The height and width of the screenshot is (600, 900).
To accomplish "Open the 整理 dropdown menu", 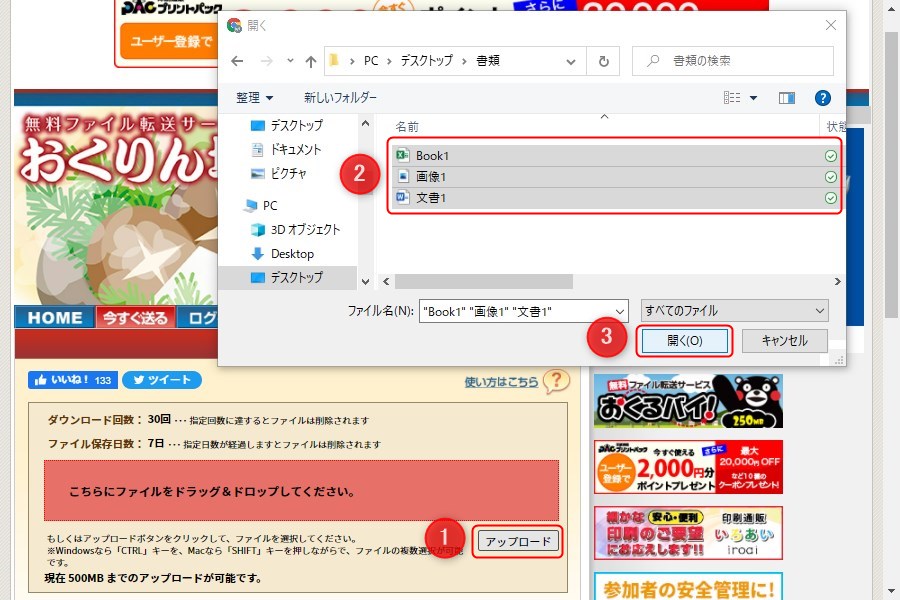I will [x=254, y=98].
